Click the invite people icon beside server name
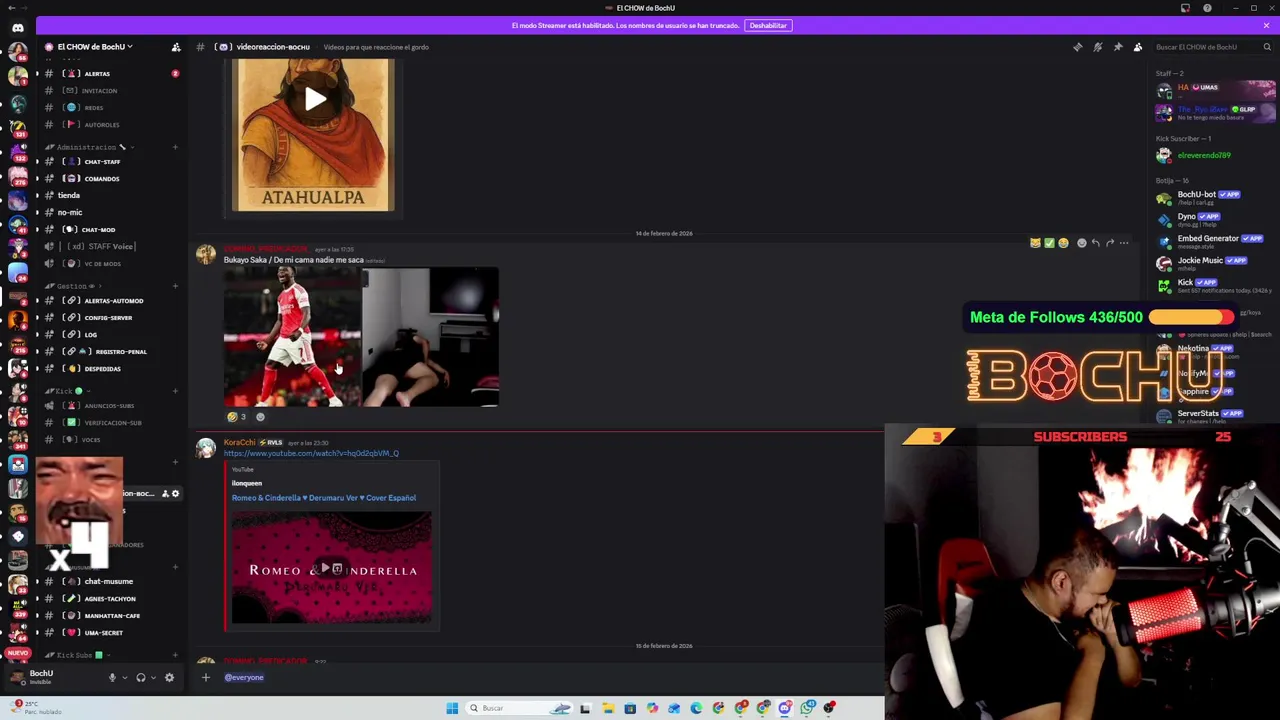Screen dimensions: 1280x720 click(176, 47)
